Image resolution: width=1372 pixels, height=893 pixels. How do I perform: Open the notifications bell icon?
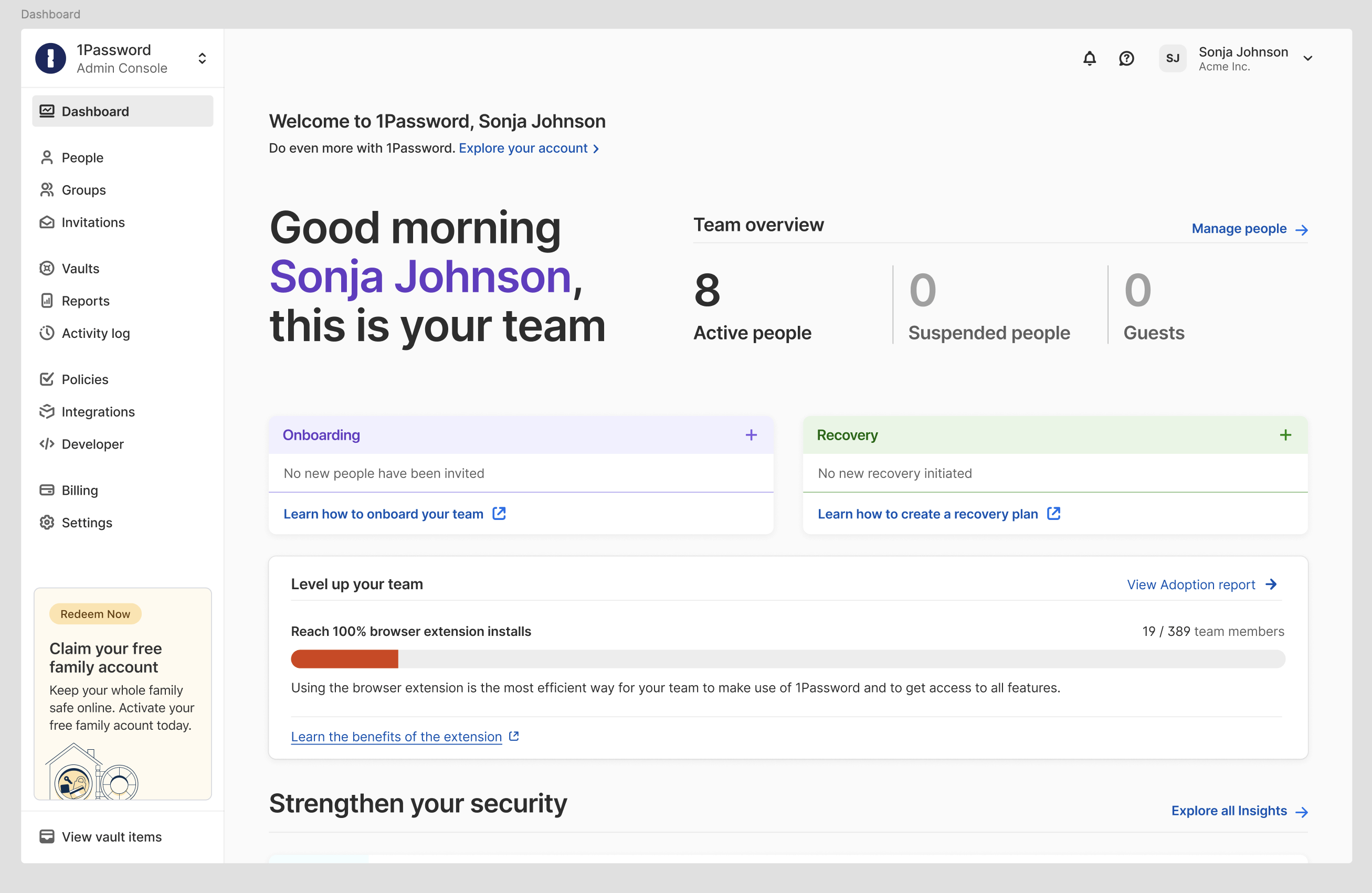pyautogui.click(x=1090, y=58)
